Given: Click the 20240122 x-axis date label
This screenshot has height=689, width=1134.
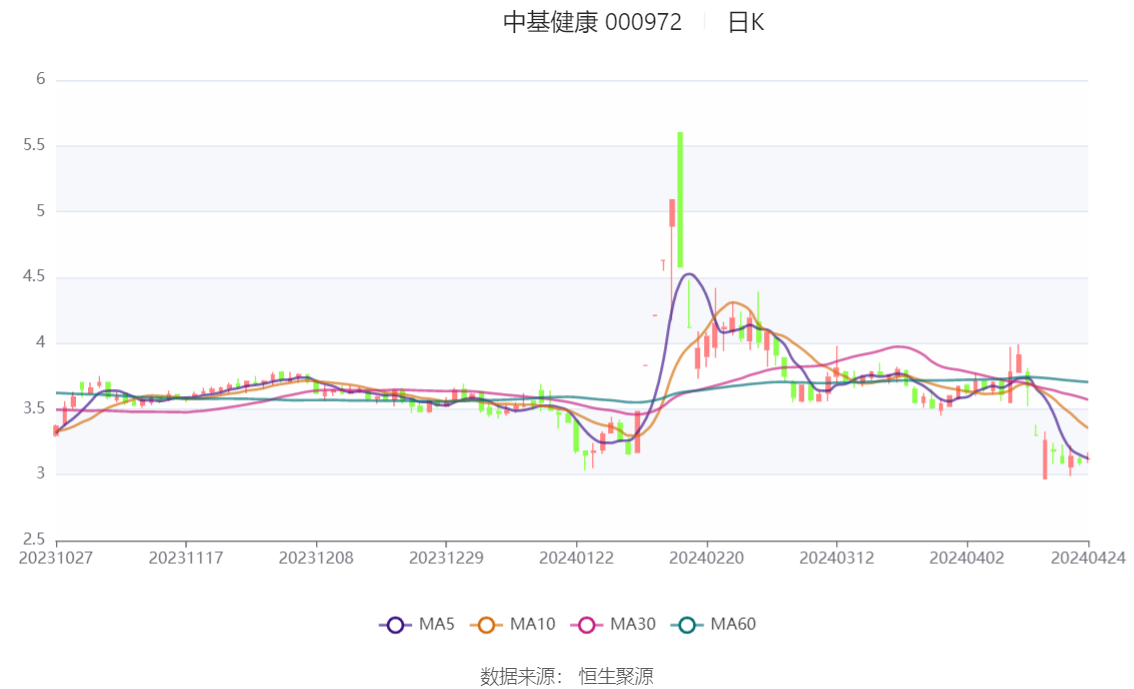Looking at the screenshot, I should click(x=576, y=557).
